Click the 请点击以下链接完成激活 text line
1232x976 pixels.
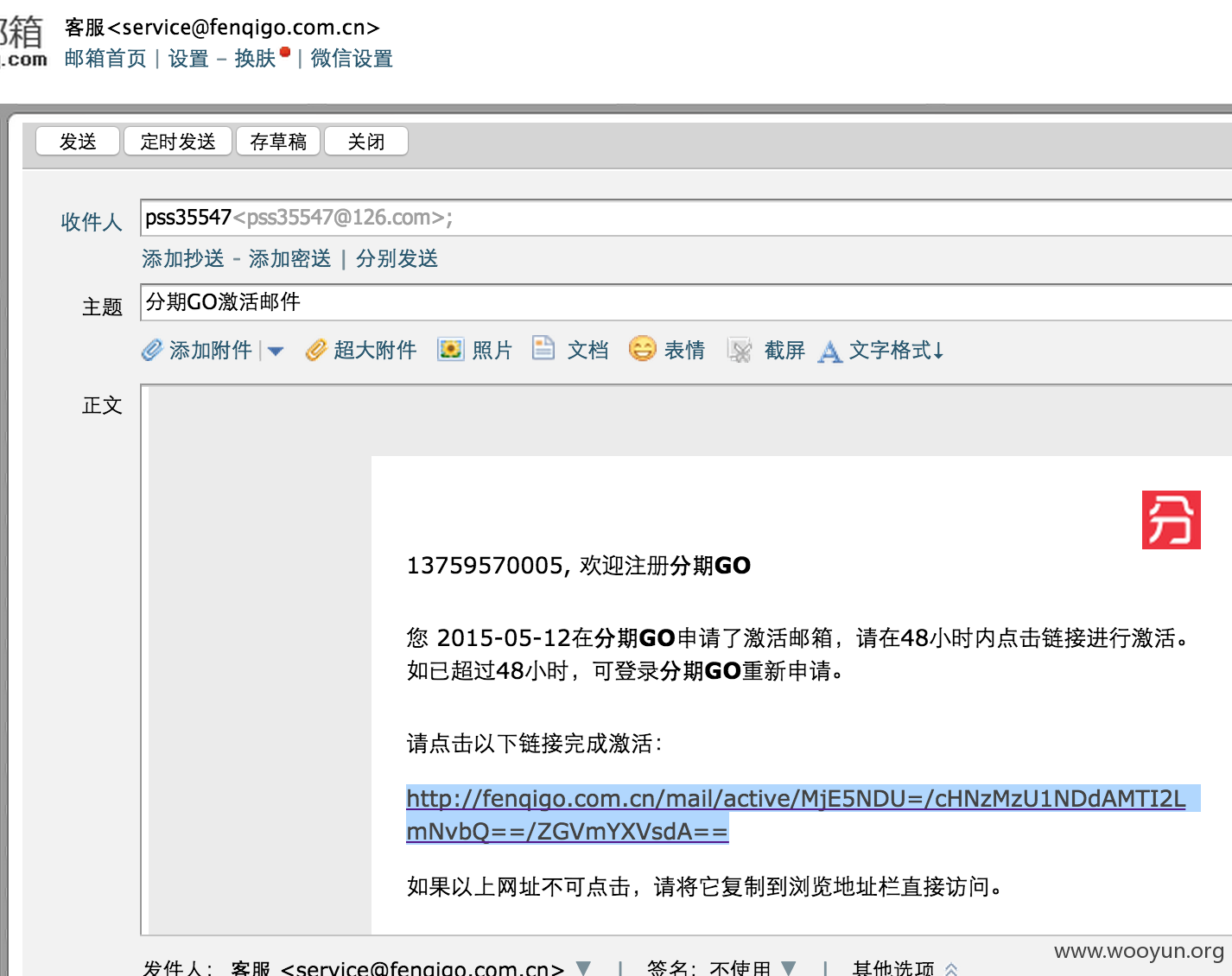[x=535, y=744]
